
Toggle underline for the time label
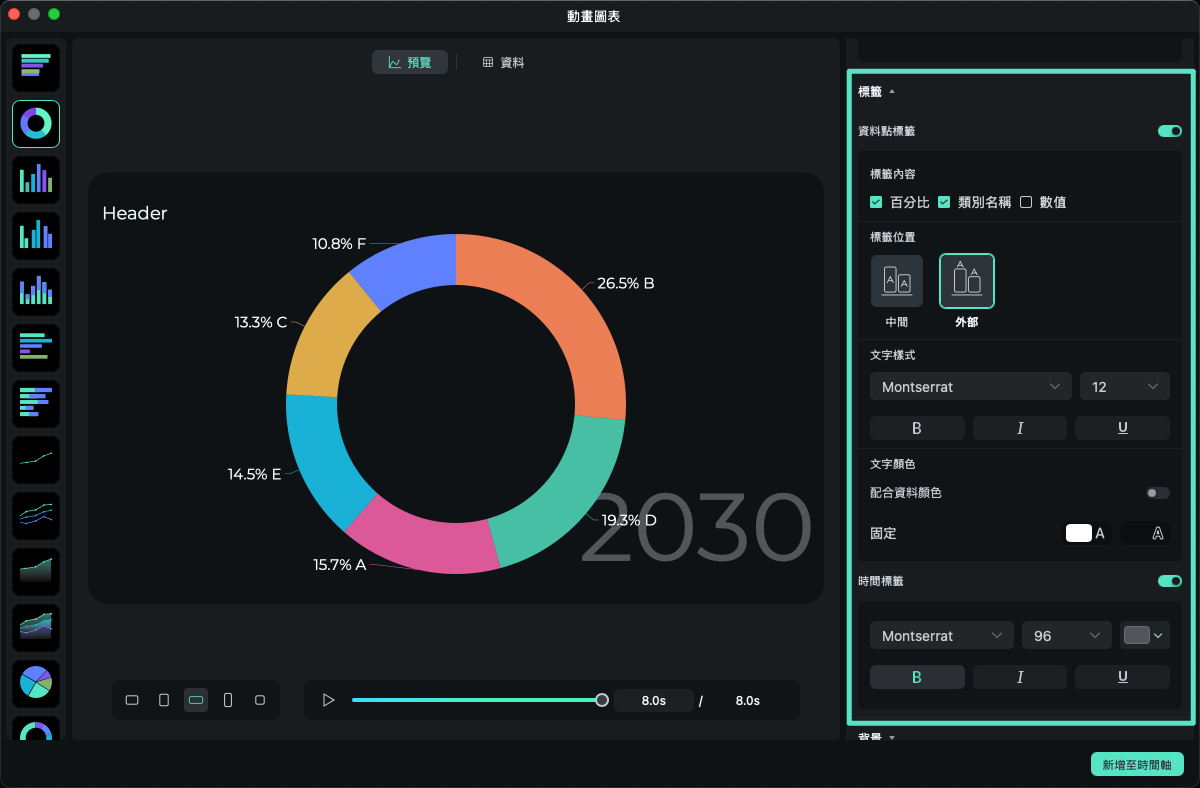pos(1122,677)
